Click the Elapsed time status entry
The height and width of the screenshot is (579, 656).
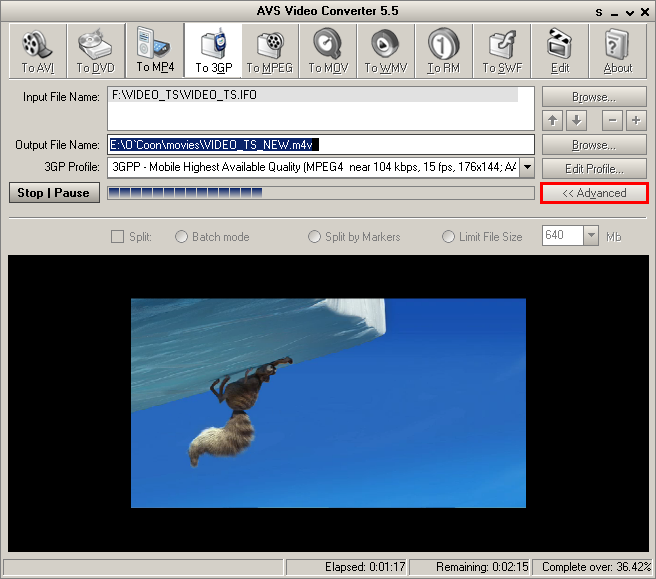pyautogui.click(x=346, y=567)
